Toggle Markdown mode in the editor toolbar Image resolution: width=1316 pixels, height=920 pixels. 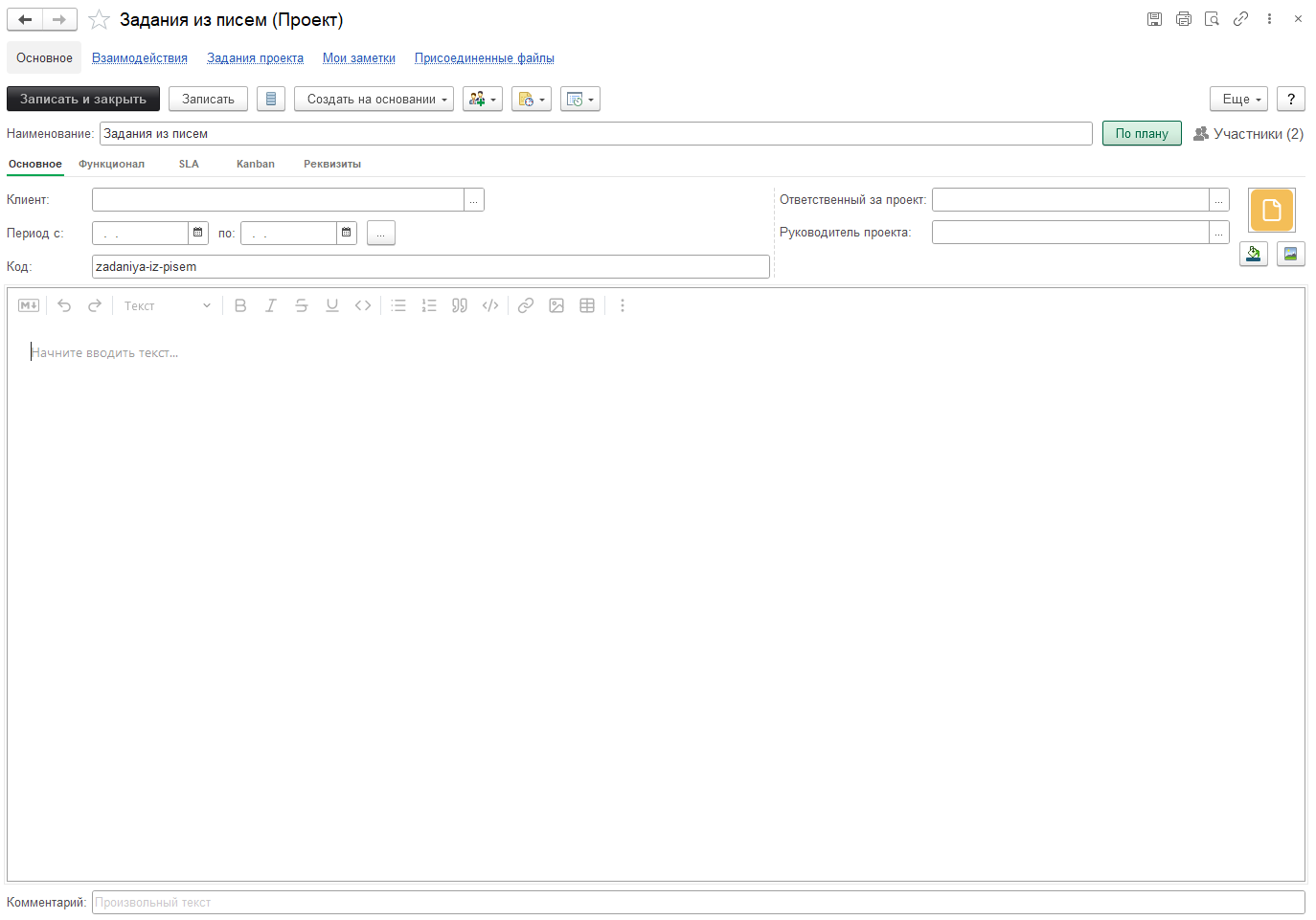[x=29, y=305]
